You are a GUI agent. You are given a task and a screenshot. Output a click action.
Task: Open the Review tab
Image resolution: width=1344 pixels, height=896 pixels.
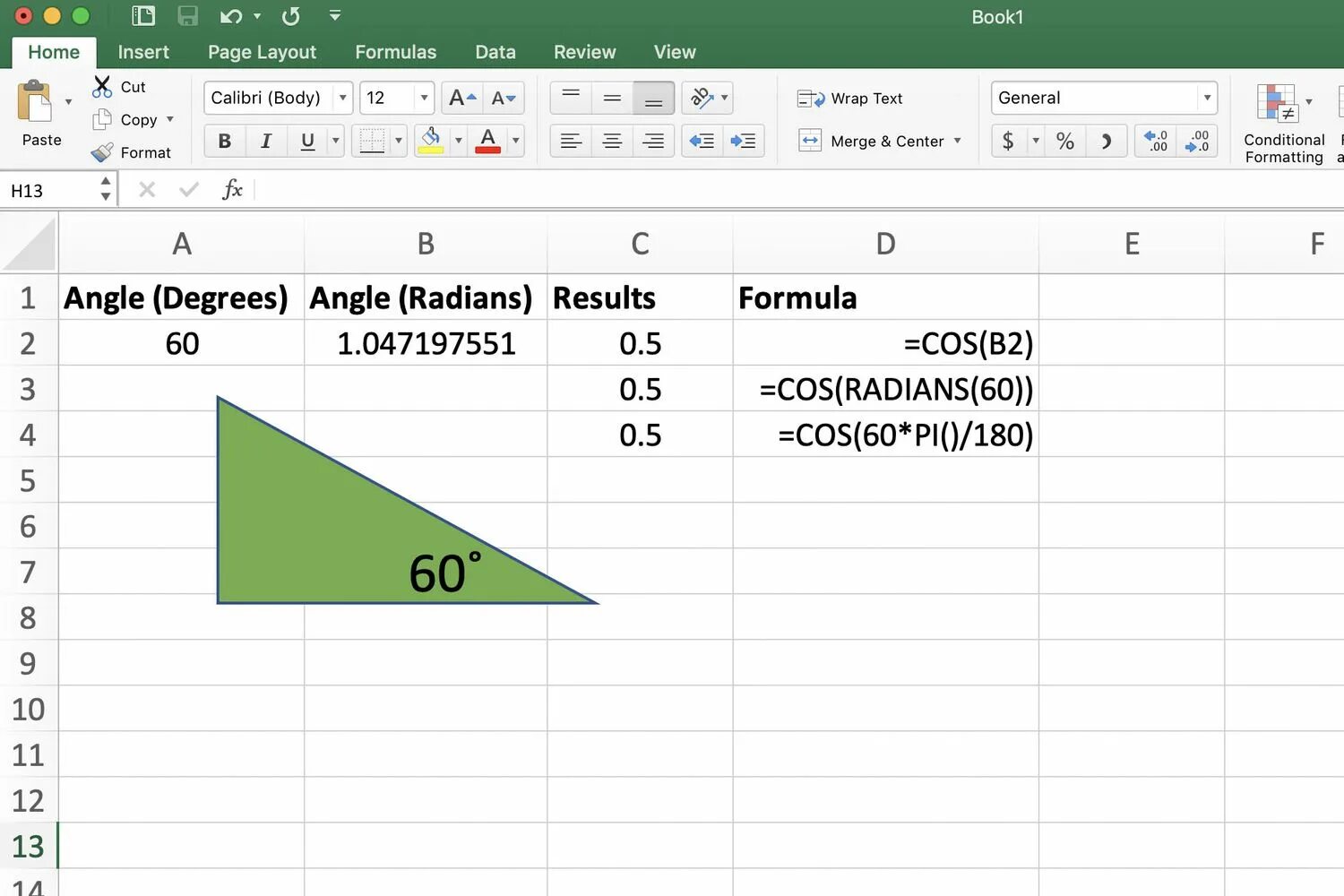pyautogui.click(x=584, y=52)
